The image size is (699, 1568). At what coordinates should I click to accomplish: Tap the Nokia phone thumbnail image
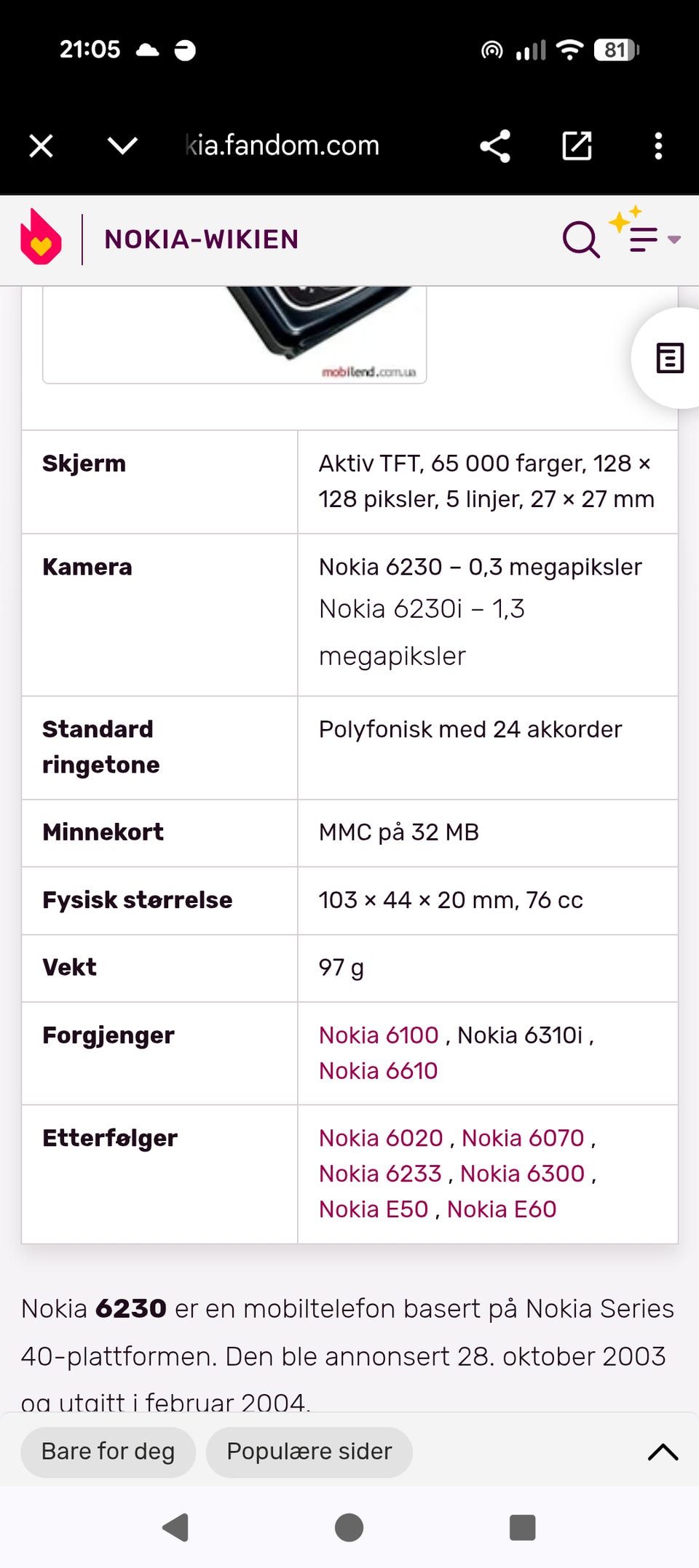234,335
